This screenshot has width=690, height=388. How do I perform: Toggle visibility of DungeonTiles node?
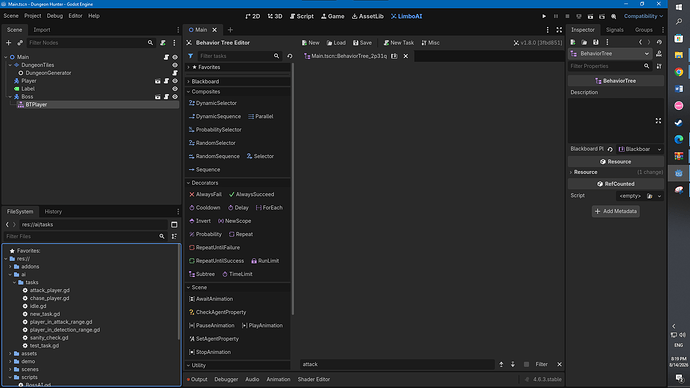coord(175,65)
